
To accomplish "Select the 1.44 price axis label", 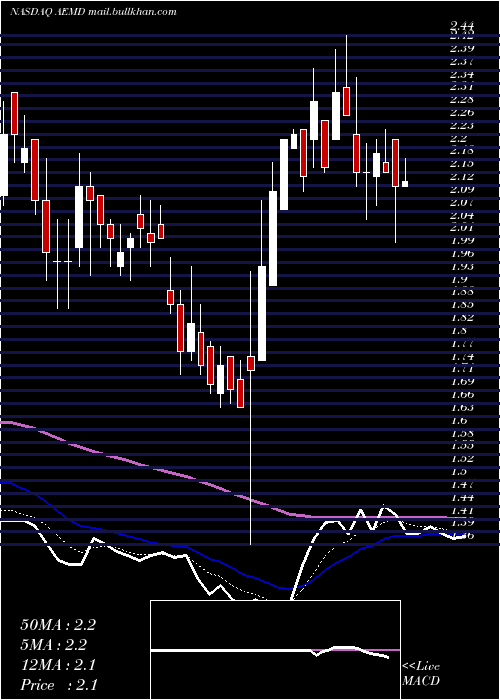I will point(462,497).
